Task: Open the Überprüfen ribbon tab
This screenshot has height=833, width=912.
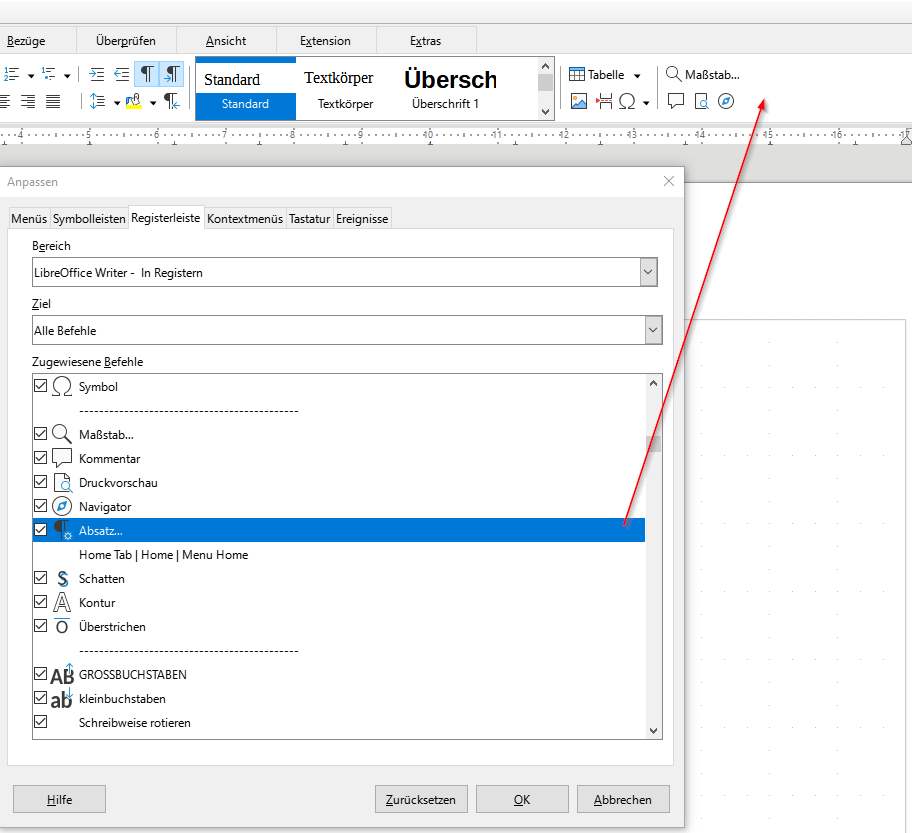Action: 126,41
